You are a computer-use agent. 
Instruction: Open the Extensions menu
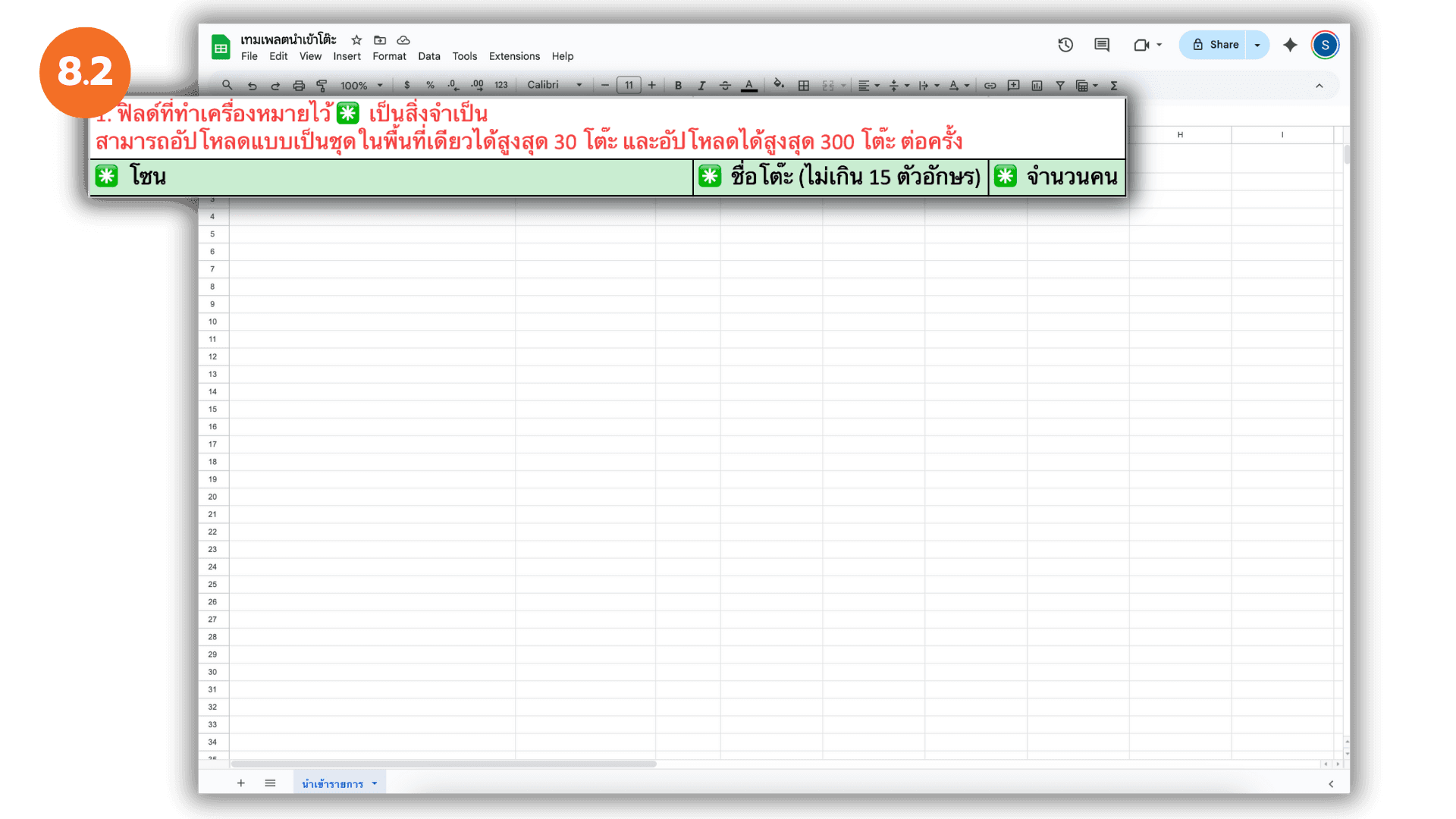pyautogui.click(x=514, y=56)
